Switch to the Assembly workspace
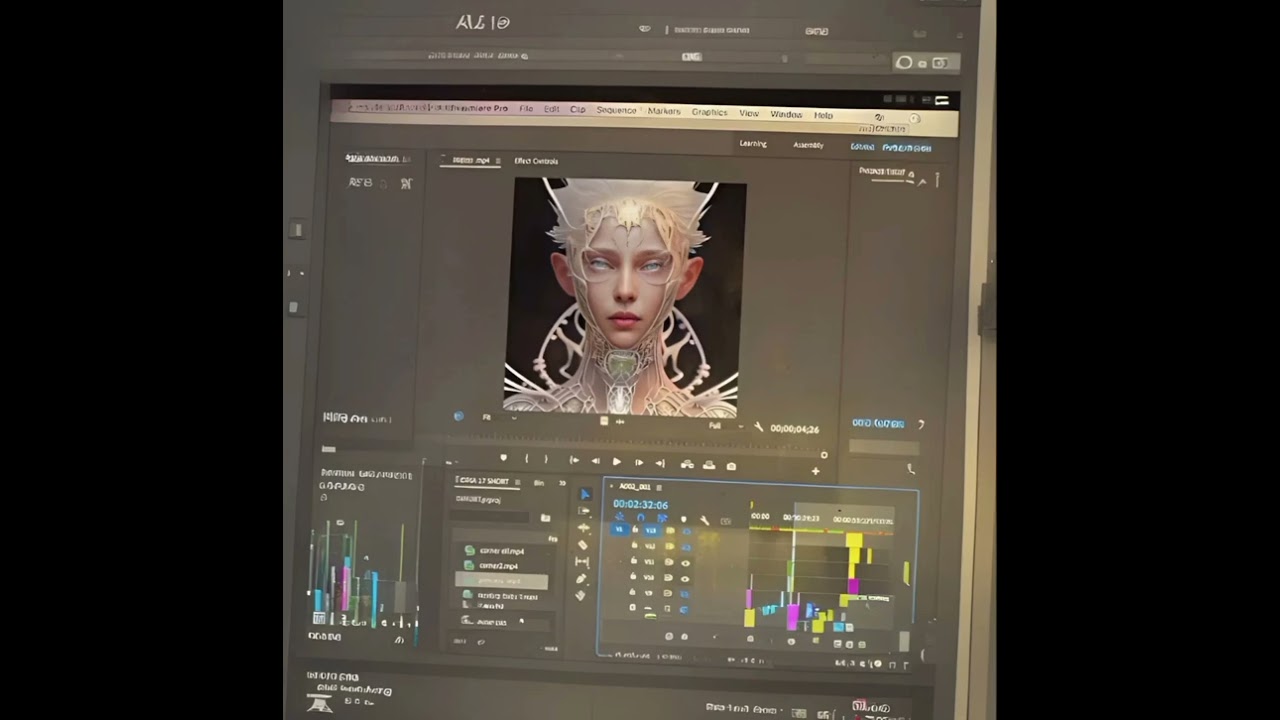Viewport: 1280px width, 720px height. tap(808, 145)
